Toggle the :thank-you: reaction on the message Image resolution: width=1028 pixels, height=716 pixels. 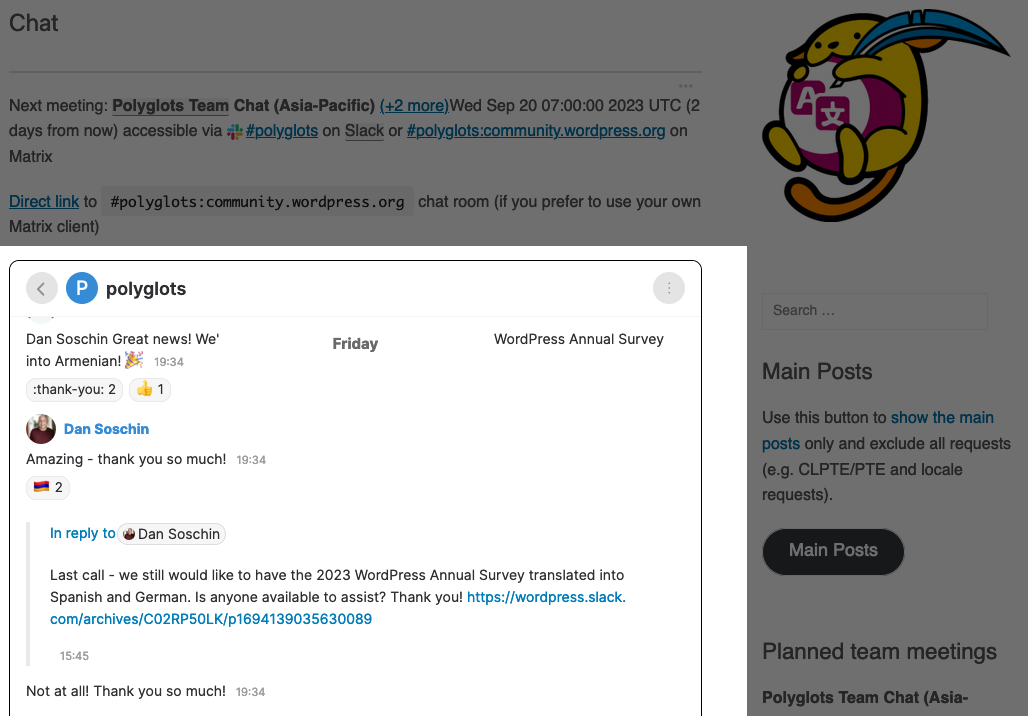point(73,389)
